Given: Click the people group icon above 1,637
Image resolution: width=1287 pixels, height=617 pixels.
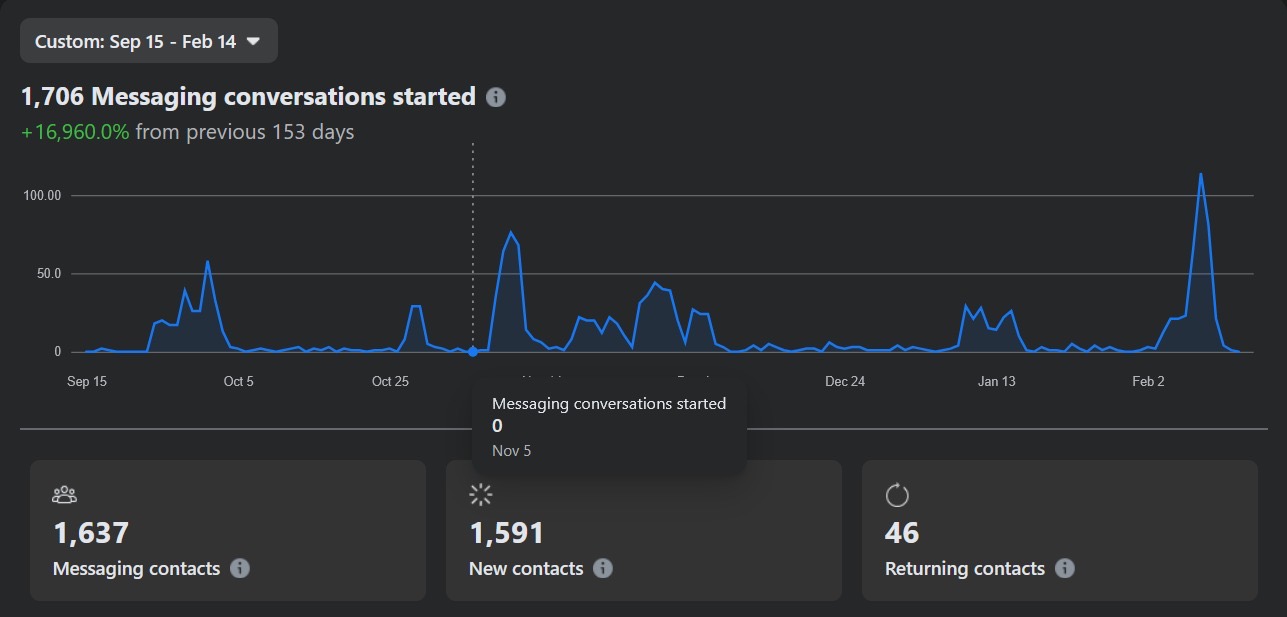Looking at the screenshot, I should (64, 494).
